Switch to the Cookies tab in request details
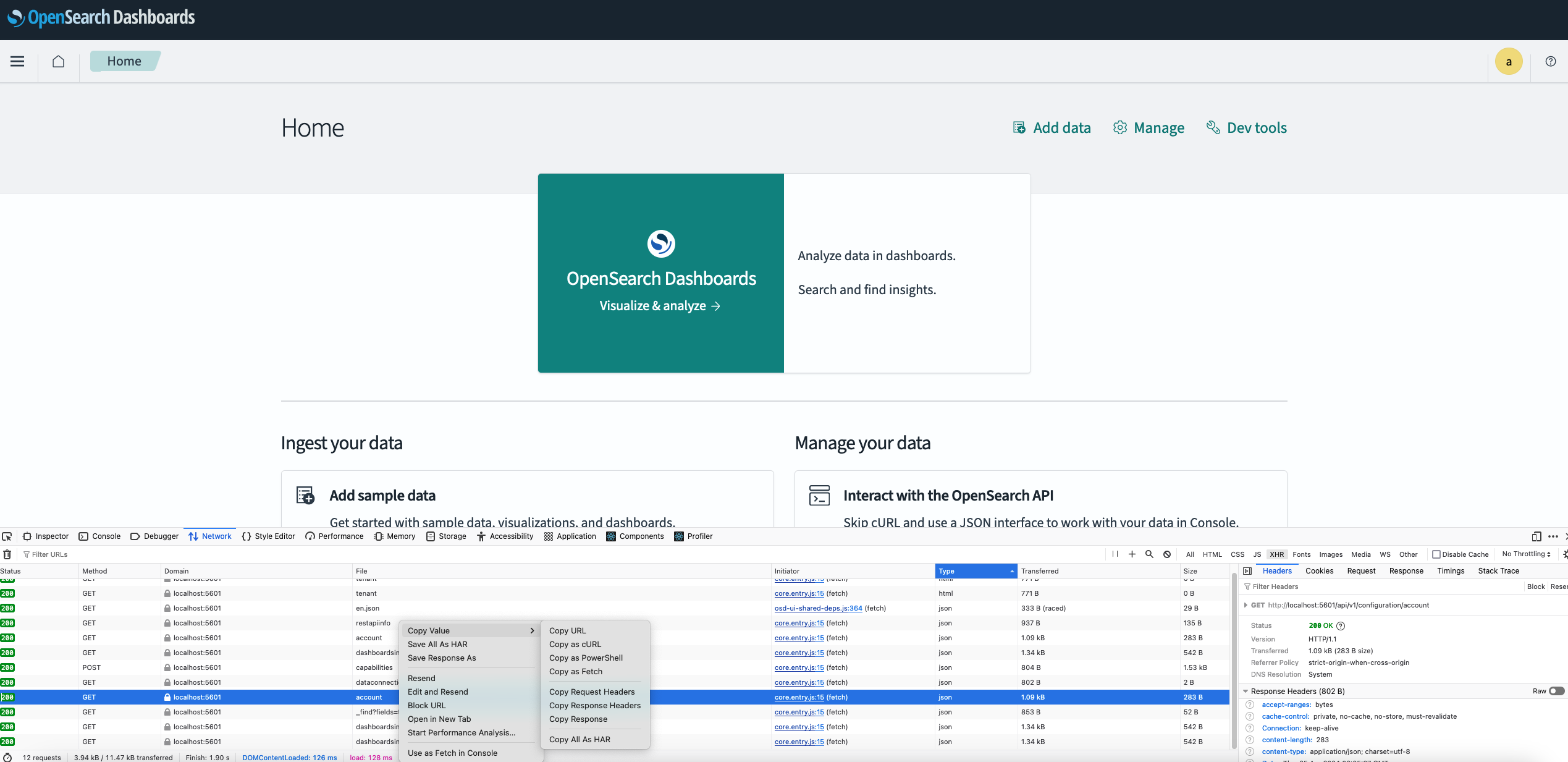 click(1320, 570)
